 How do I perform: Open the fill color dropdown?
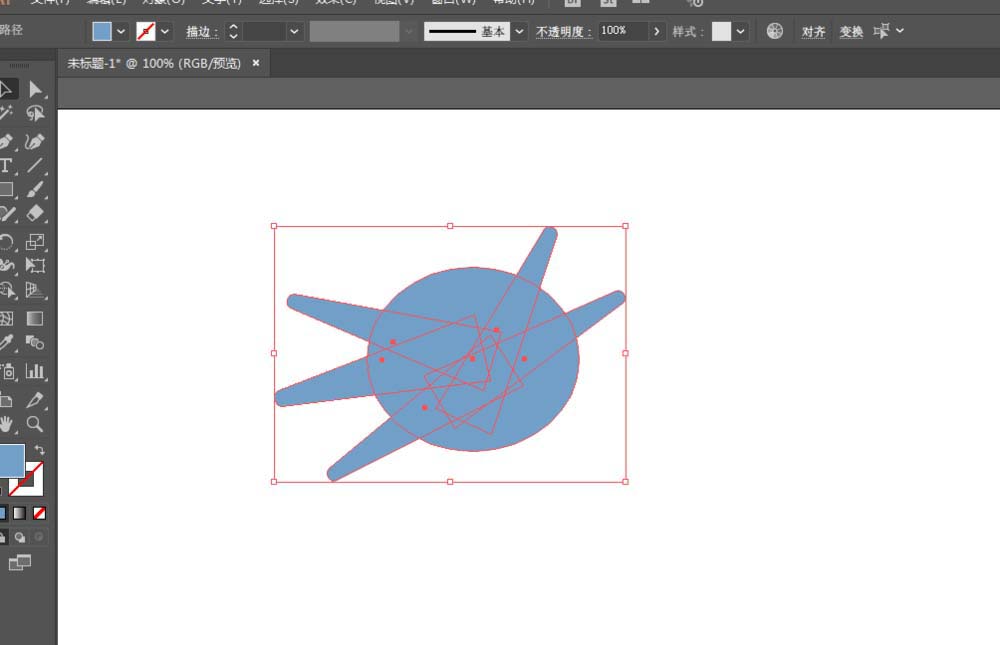pos(121,31)
